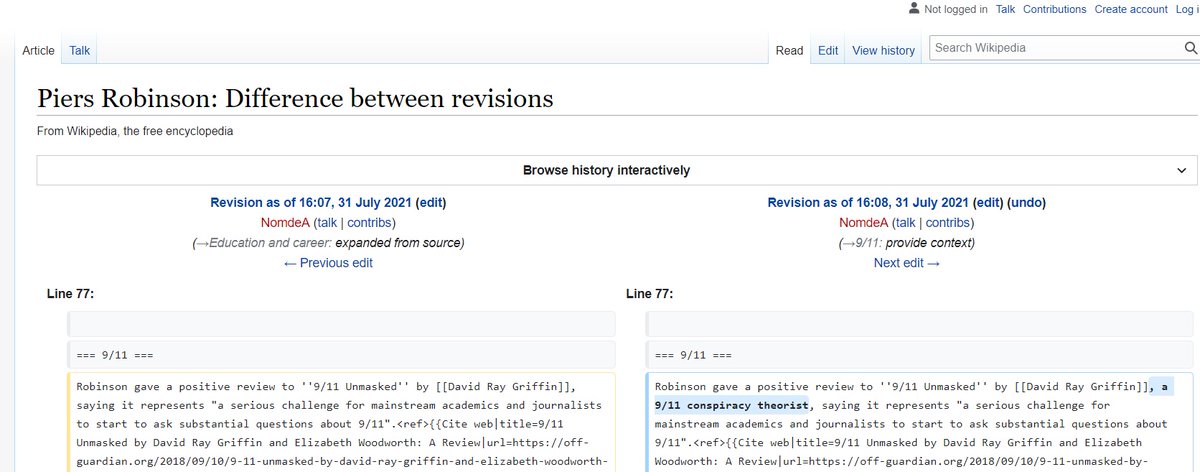Go to Next edit
The image size is (1200, 472).
(x=907, y=262)
